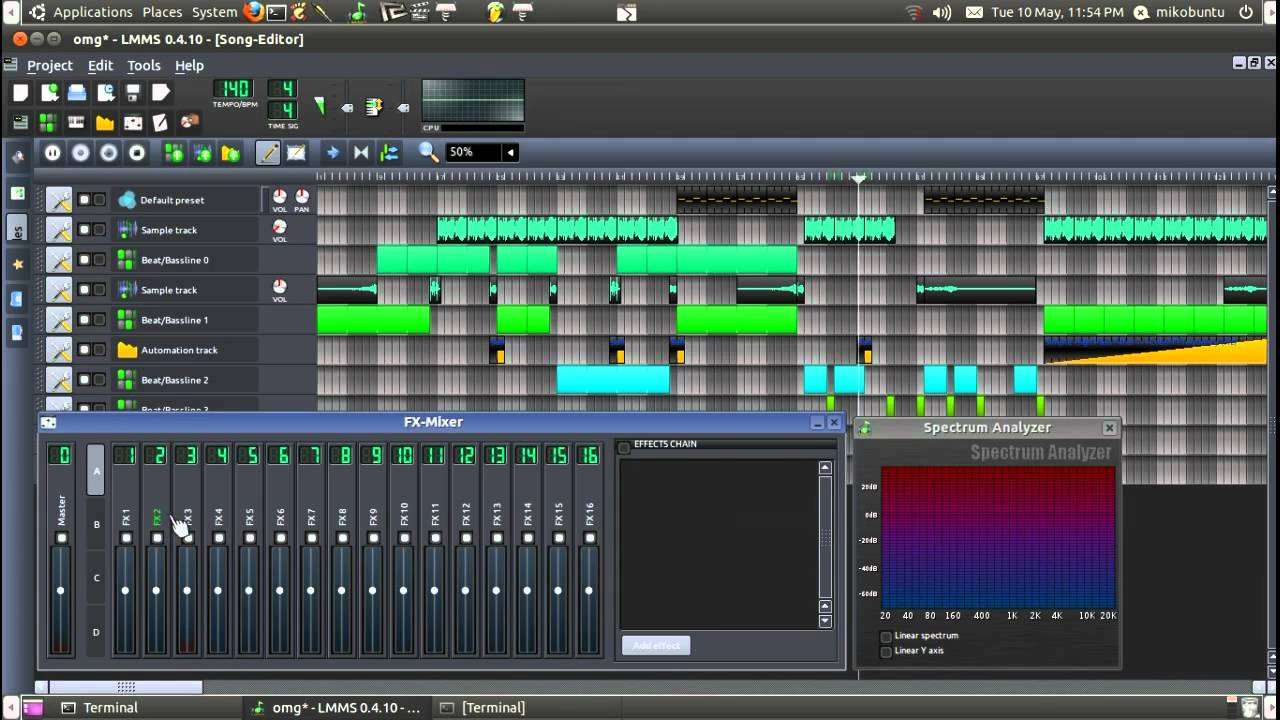Click the after-stop behaviour icon beside loop points

tap(389, 153)
